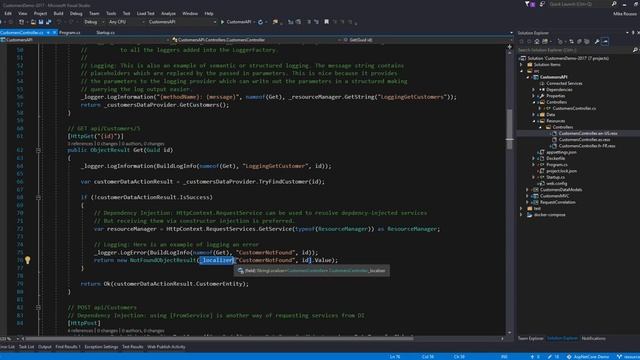Image resolution: width=640 pixels, height=360 pixels.
Task: Expand the CustomersDataModels project
Action: [528, 189]
